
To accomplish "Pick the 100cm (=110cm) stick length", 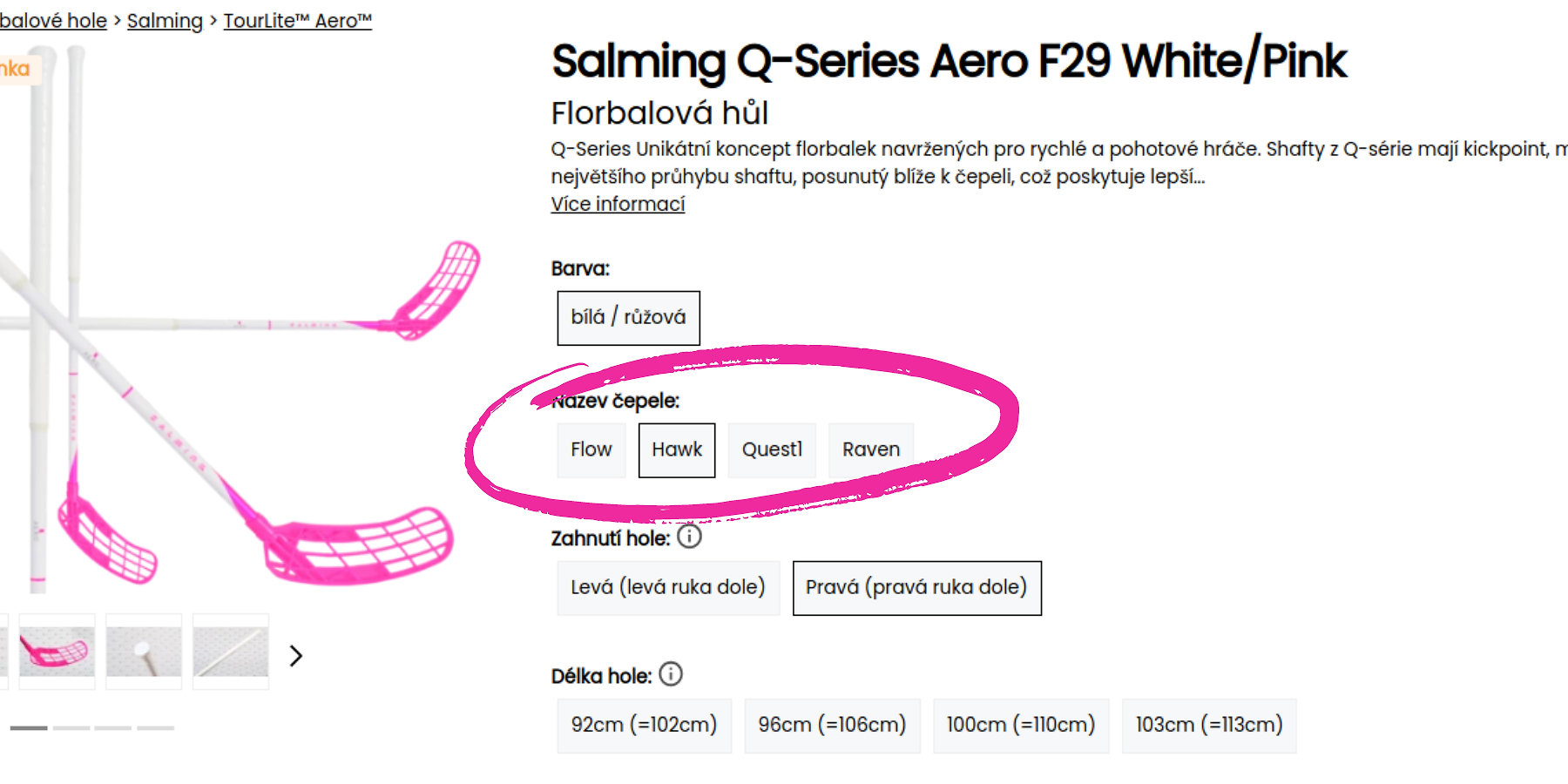I will (1021, 725).
